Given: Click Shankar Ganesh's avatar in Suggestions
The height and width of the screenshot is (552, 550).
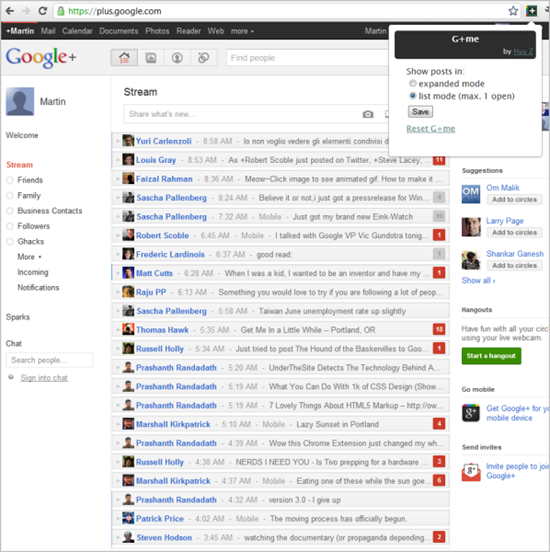Looking at the screenshot, I should 471,260.
